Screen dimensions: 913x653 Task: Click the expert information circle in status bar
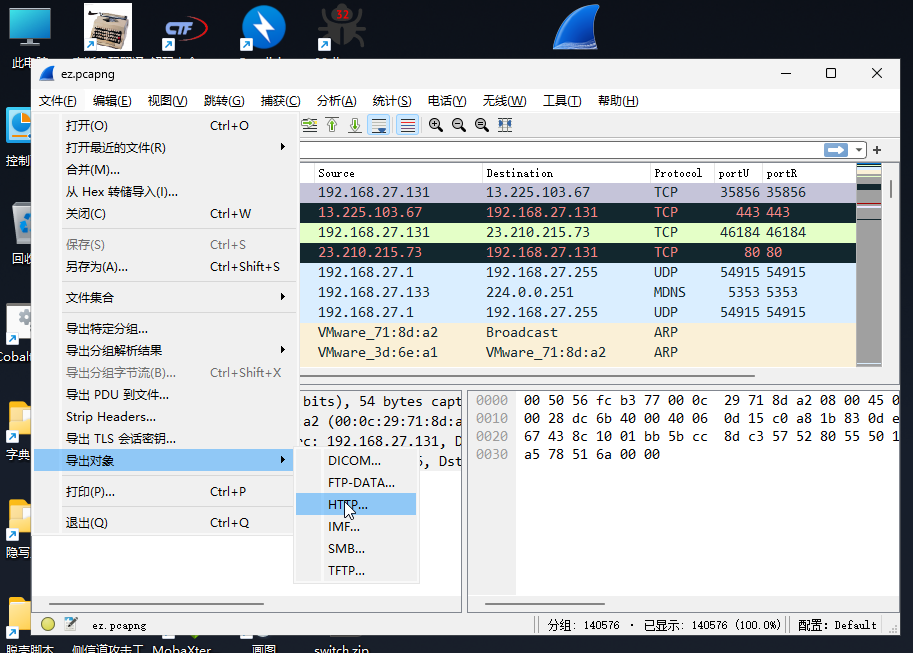point(48,624)
